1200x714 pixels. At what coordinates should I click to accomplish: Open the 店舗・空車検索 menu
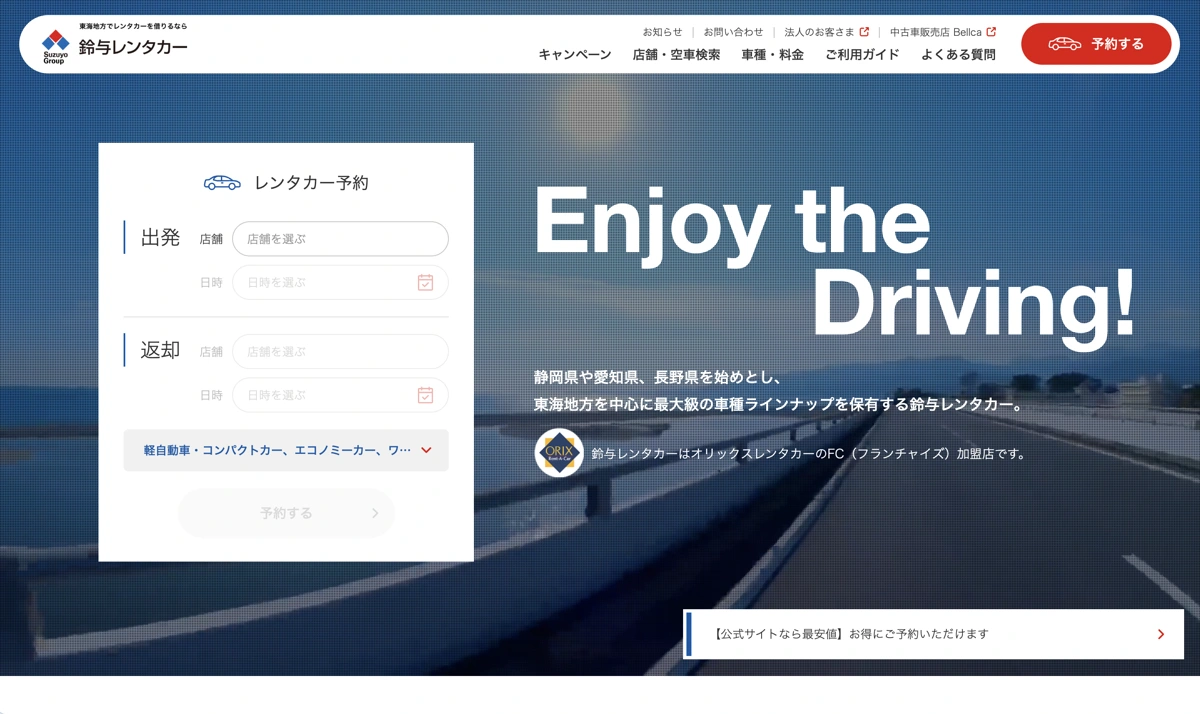(x=676, y=55)
